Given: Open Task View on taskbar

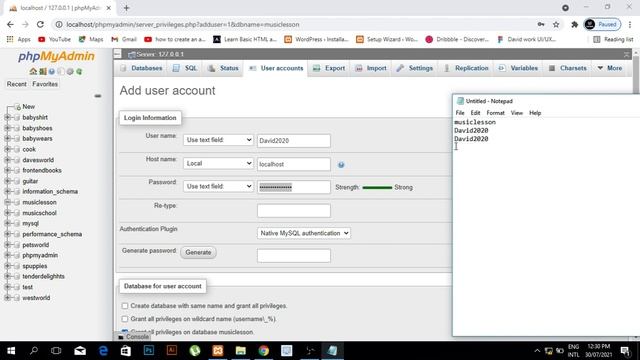Looking at the screenshot, I should coord(56,351).
